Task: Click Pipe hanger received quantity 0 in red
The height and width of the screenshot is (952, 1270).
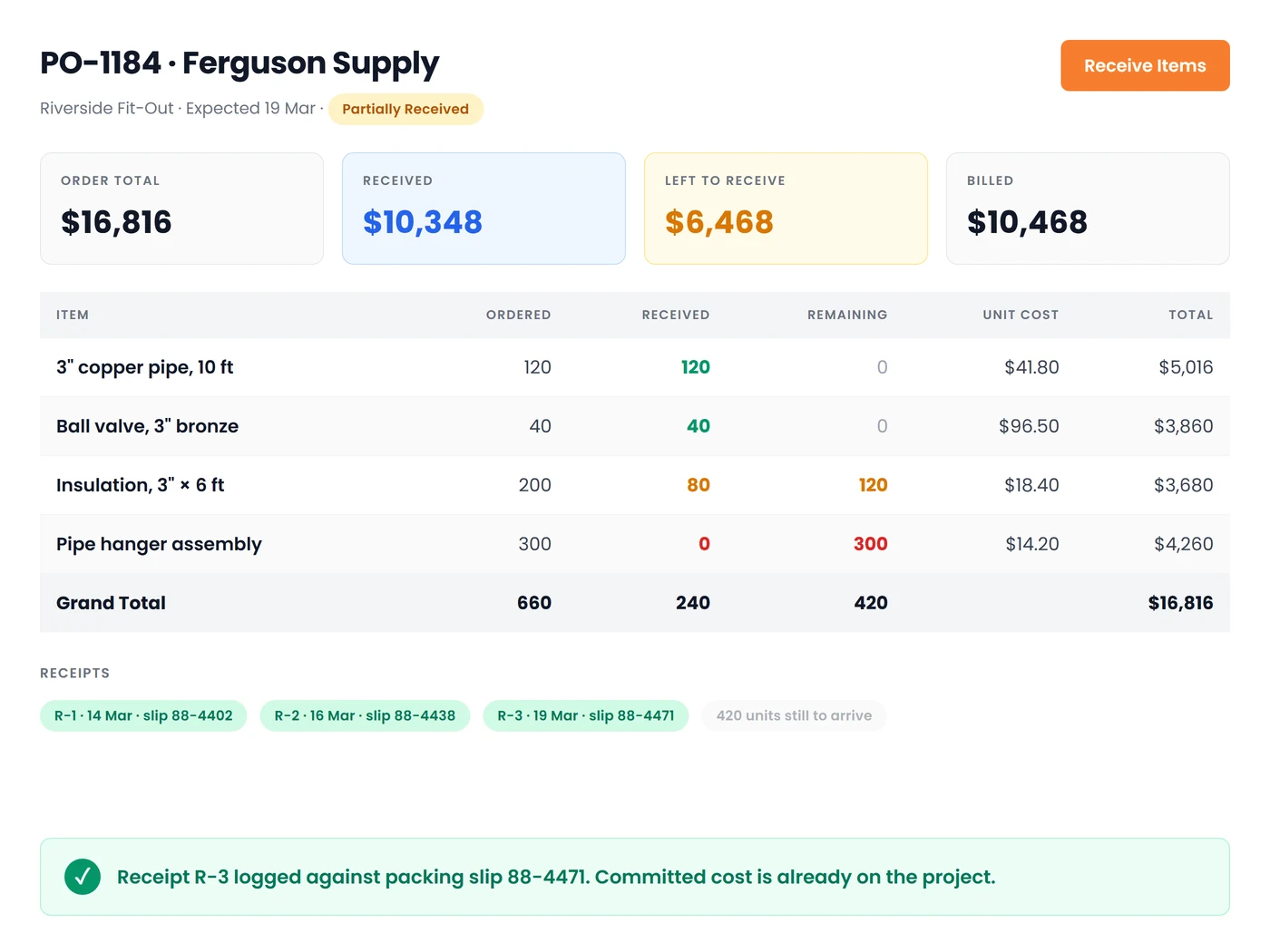Action: click(704, 544)
